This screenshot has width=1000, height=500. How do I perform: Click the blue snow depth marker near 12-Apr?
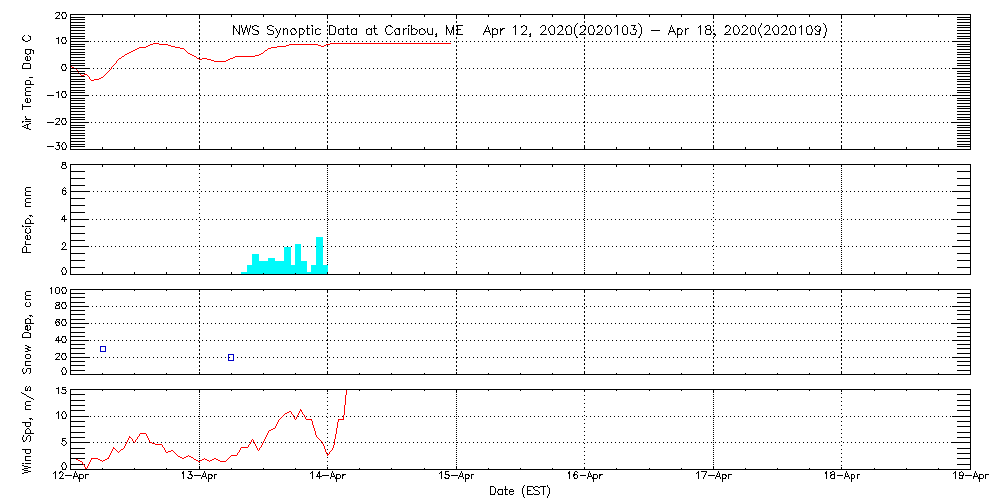[x=103, y=349]
